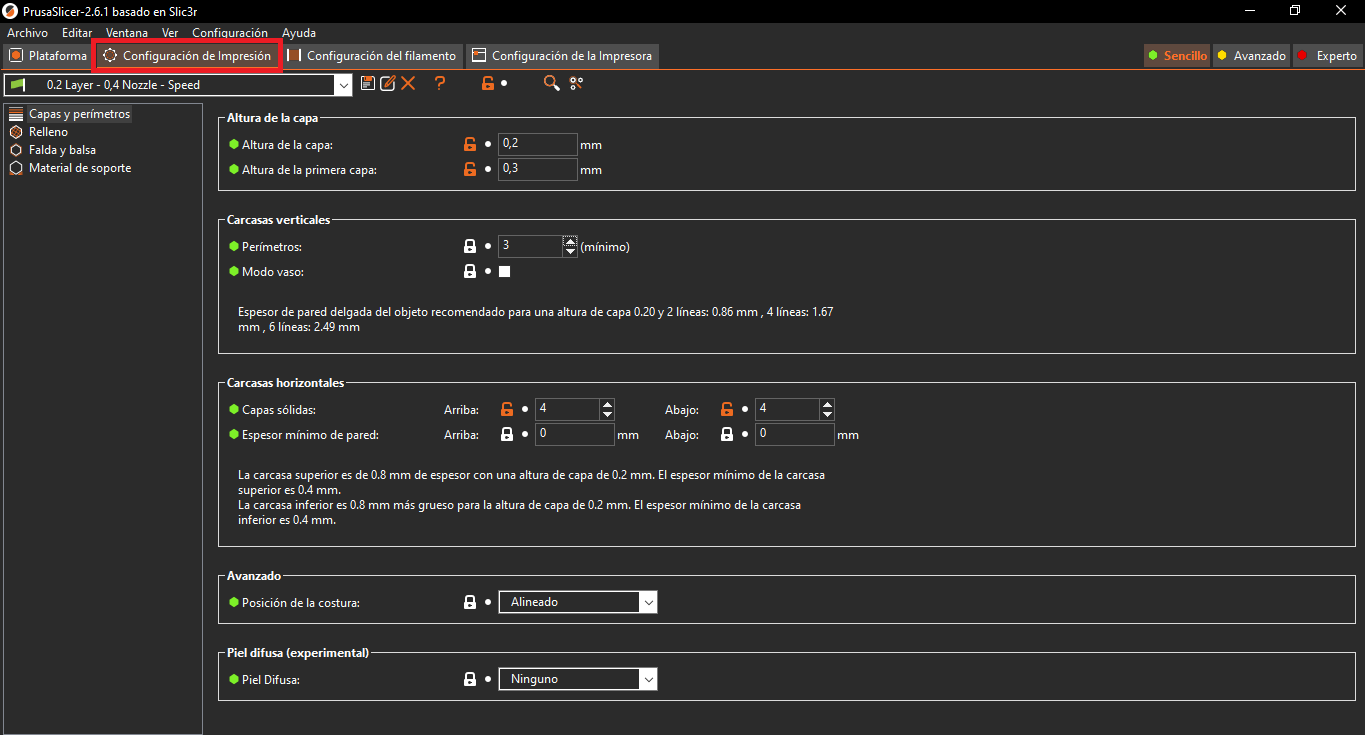Increase Arriba capas sólidas with up arrow

tap(607, 404)
